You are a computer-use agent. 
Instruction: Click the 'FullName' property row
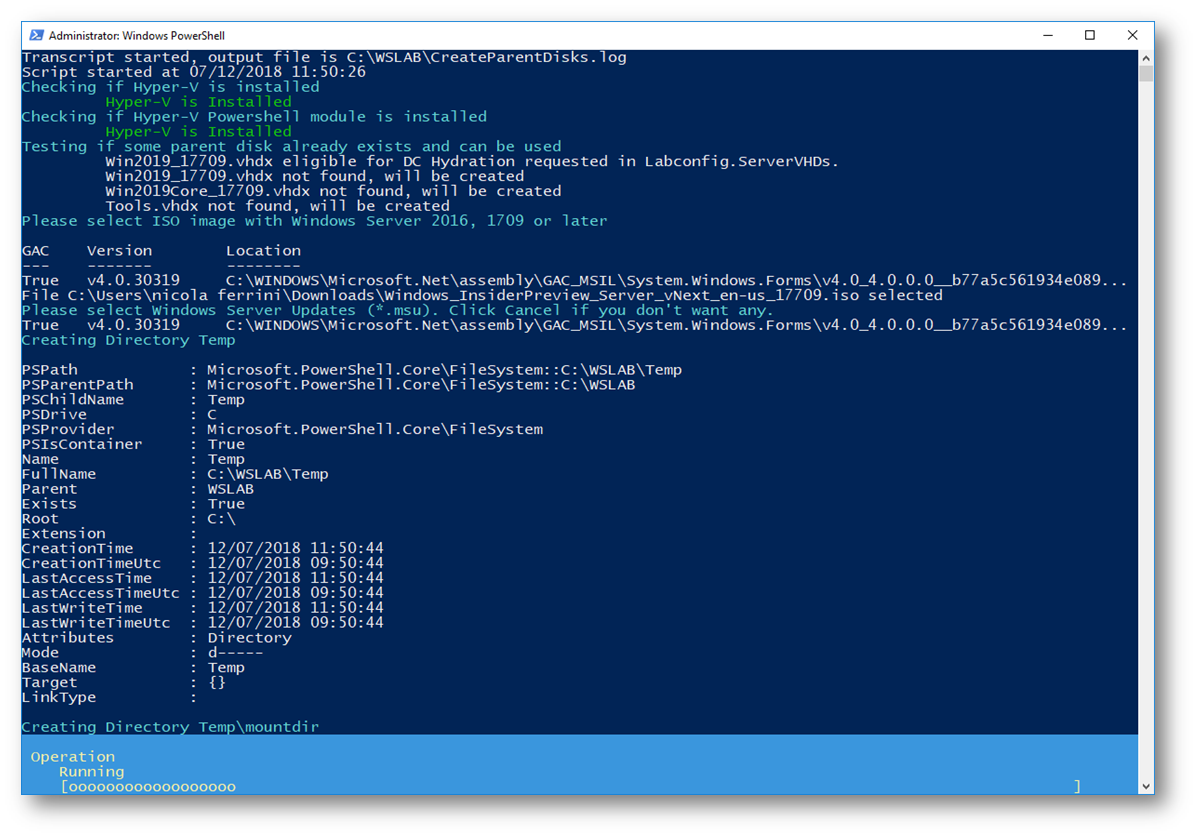[175, 474]
